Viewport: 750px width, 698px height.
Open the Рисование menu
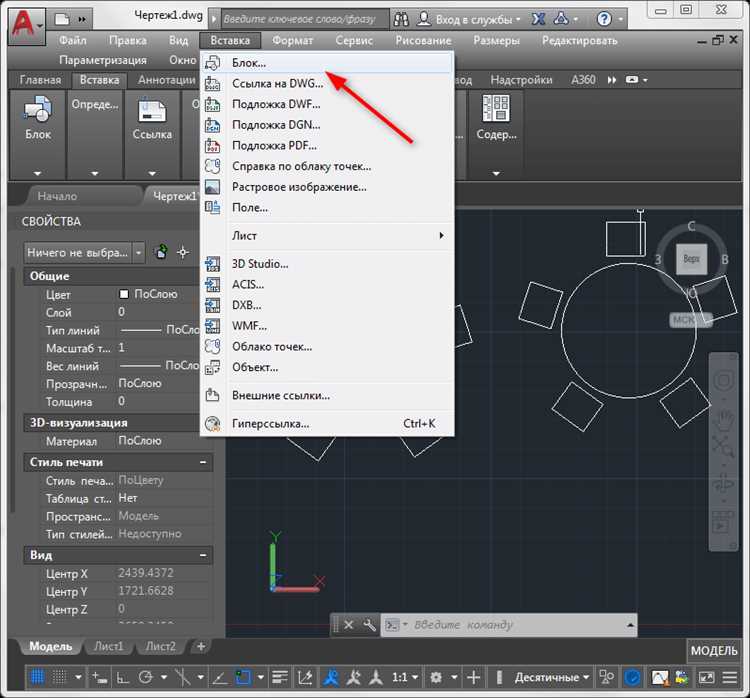click(x=423, y=41)
